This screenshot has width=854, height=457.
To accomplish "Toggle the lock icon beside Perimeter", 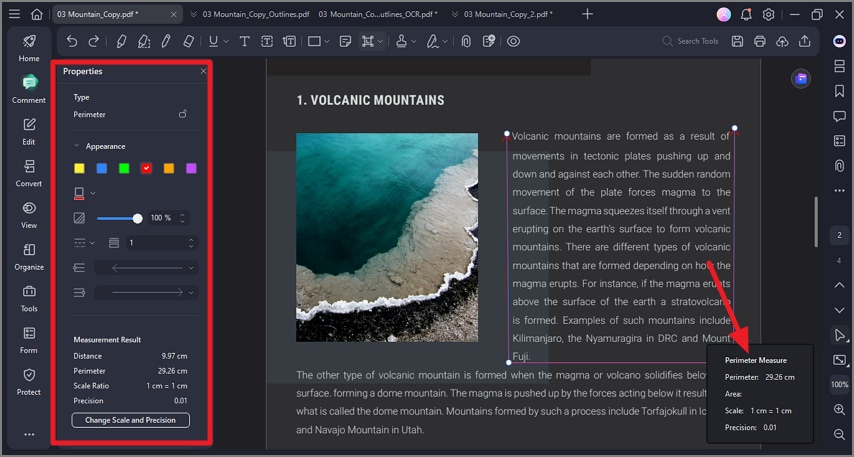I will pos(183,114).
